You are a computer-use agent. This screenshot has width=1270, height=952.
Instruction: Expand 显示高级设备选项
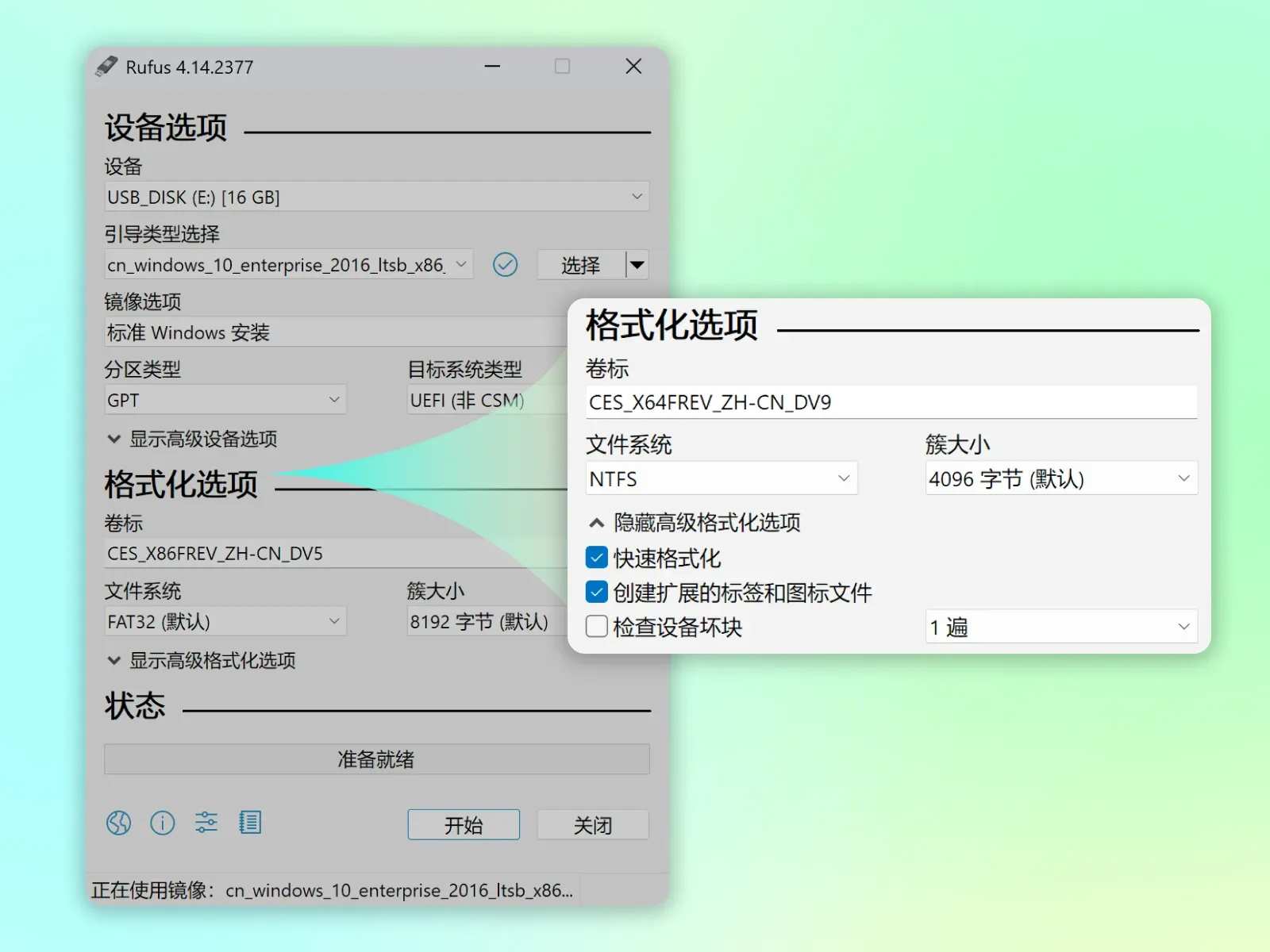[192, 439]
